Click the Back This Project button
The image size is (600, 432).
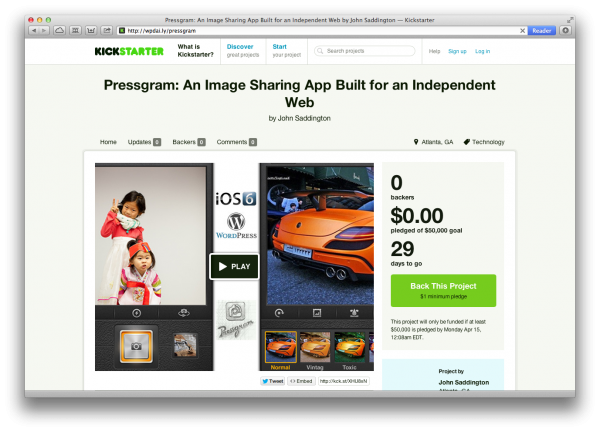pos(443,290)
